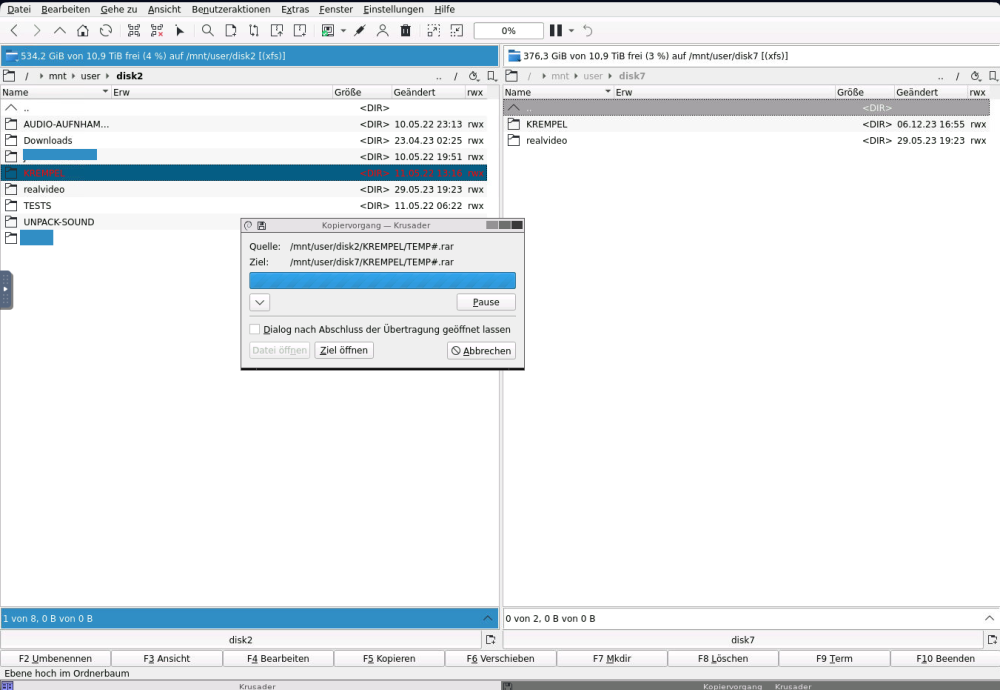Click the undo job arrow icon
The image size is (1000, 690).
pos(588,31)
